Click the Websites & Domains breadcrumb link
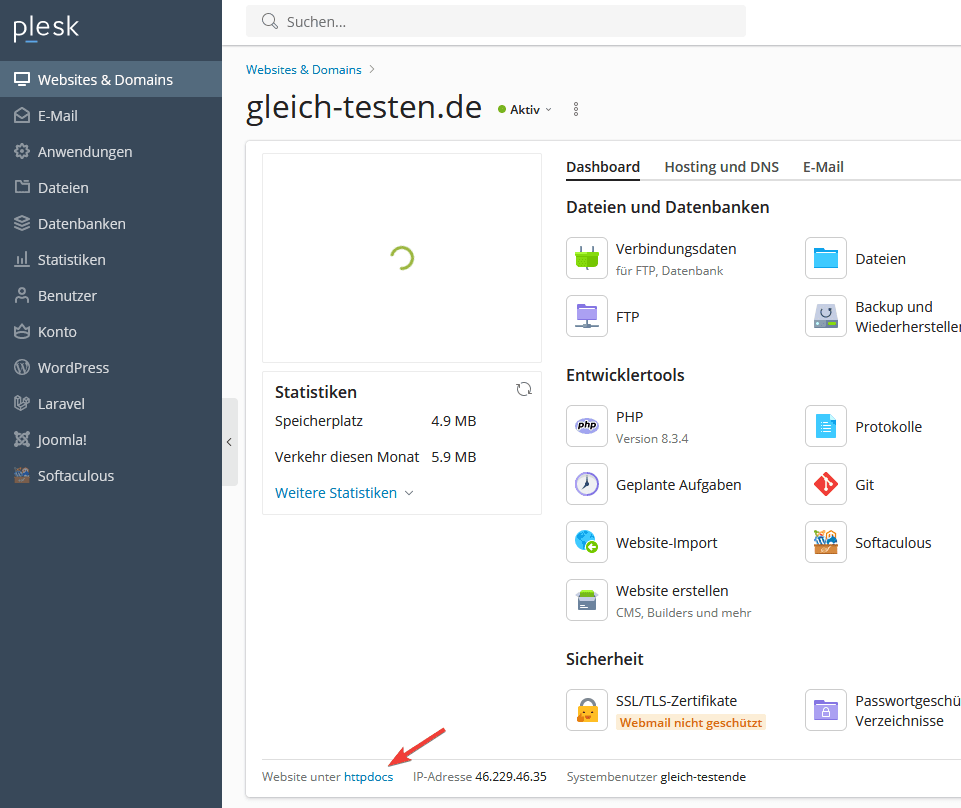The height and width of the screenshot is (808, 961). [x=303, y=70]
